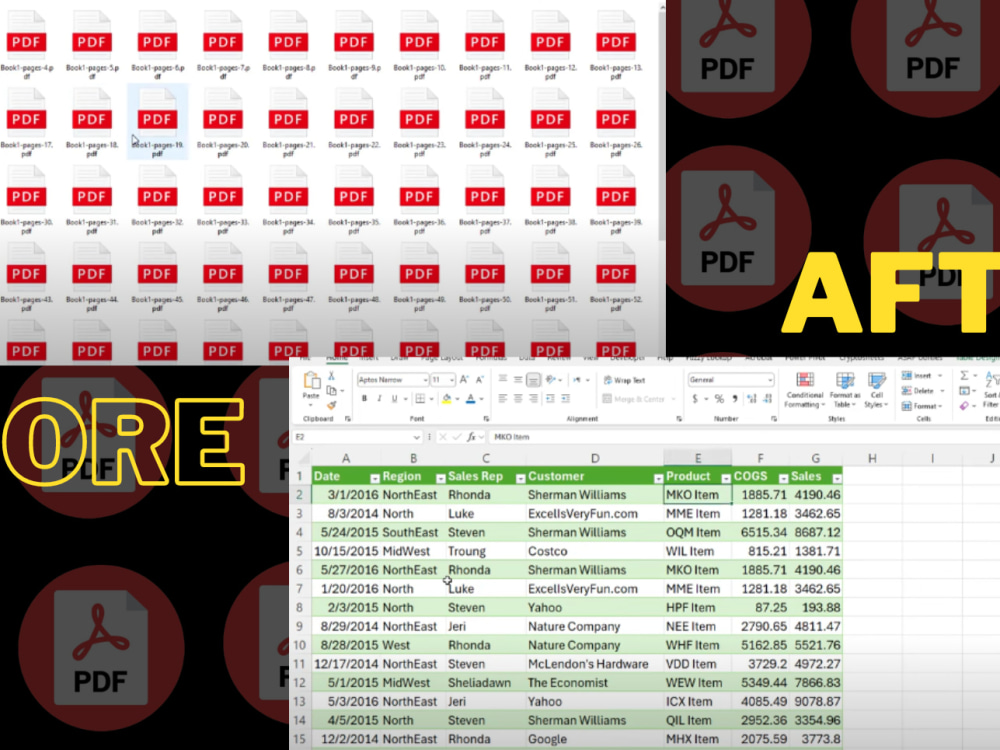Open the Sales Rep column filter dropdown
This screenshot has width=1000, height=750.
[x=520, y=478]
